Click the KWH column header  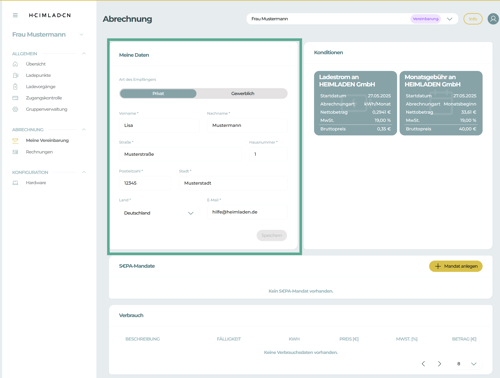(x=294, y=339)
